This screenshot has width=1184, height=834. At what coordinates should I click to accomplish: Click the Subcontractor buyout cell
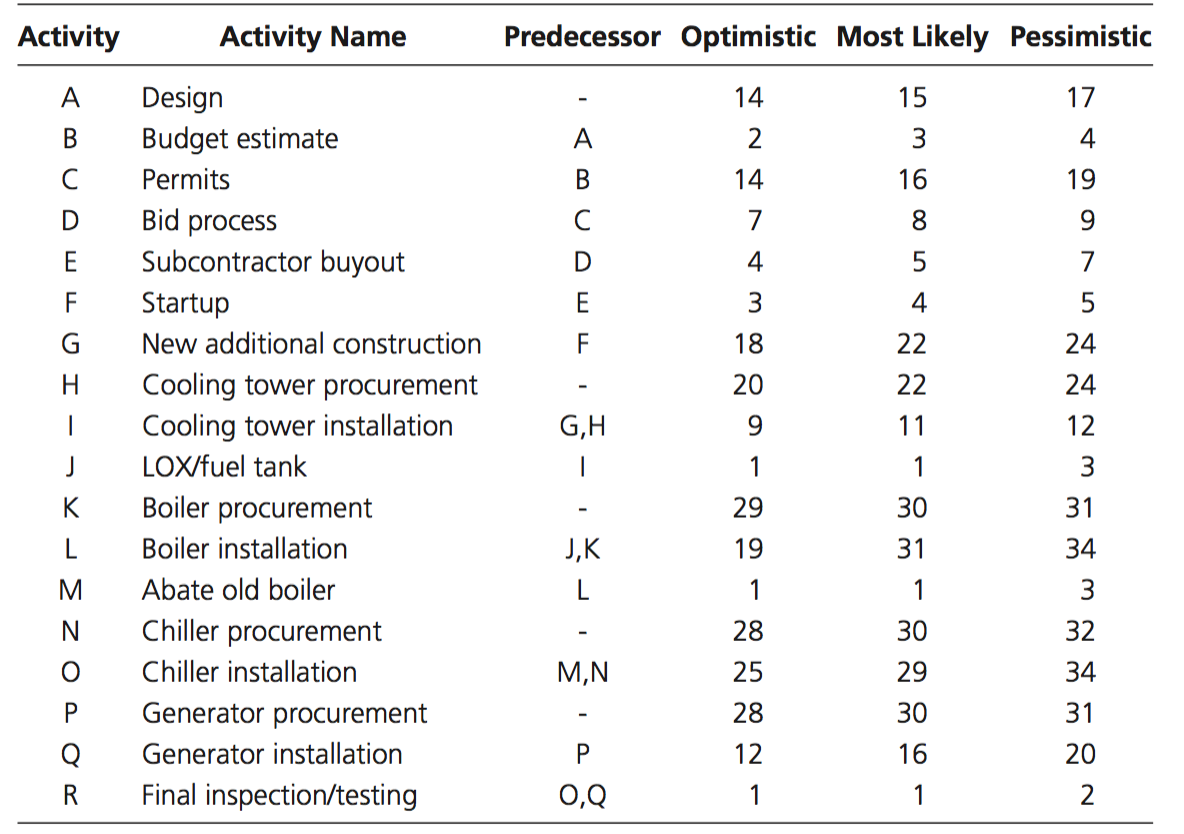tap(273, 262)
